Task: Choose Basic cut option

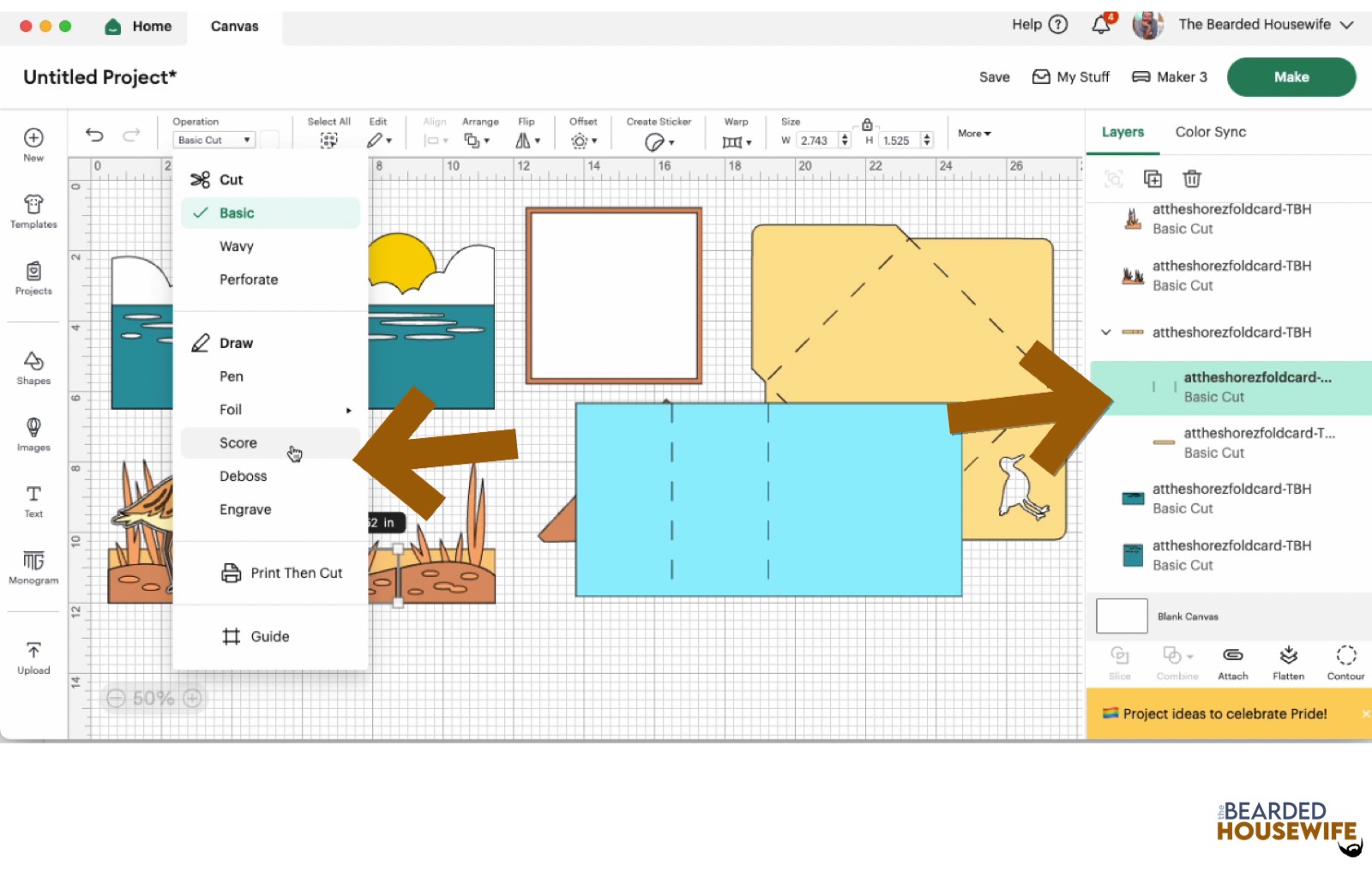Action: 270,213
